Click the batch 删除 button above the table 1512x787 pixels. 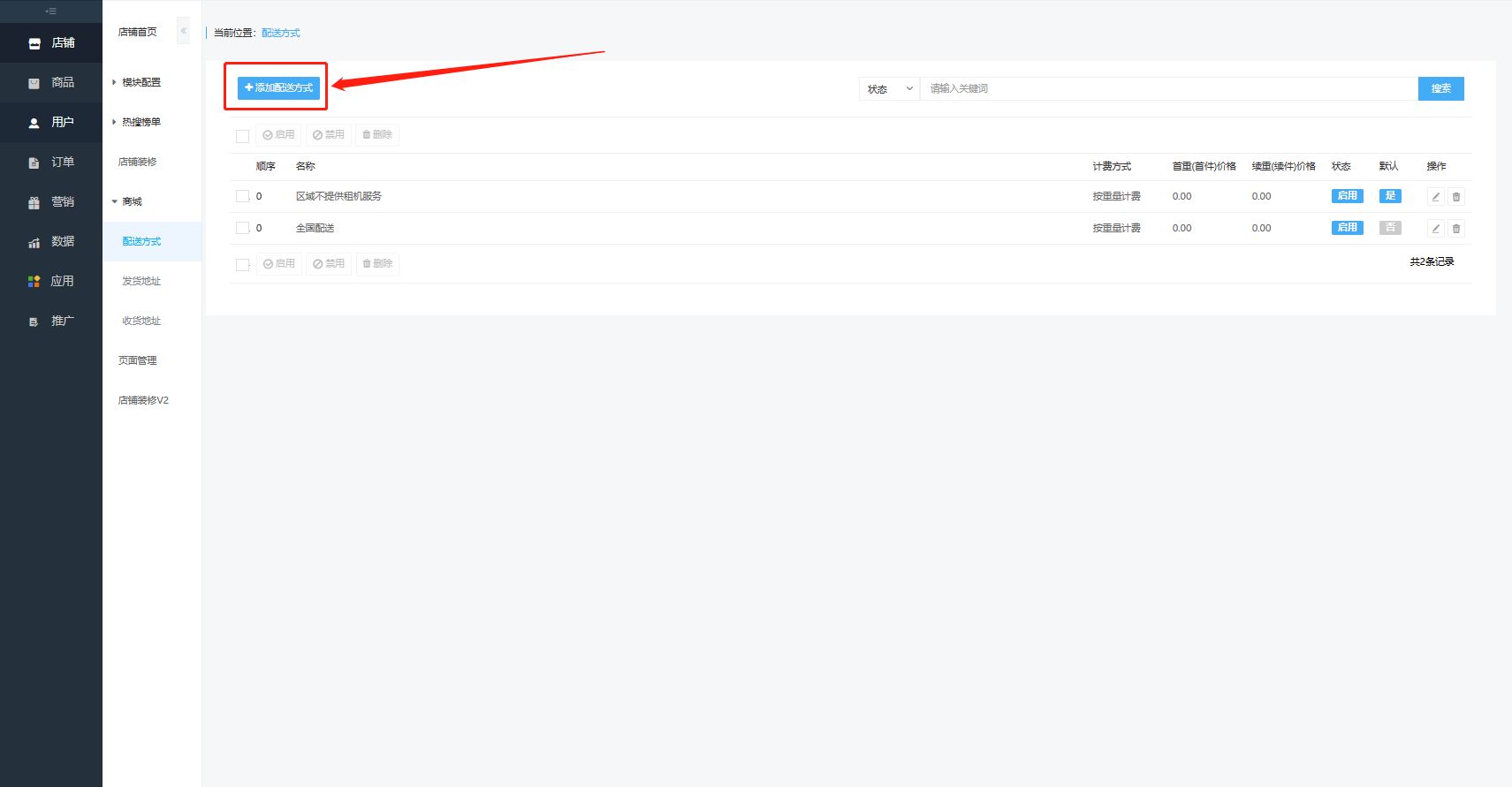coord(377,135)
